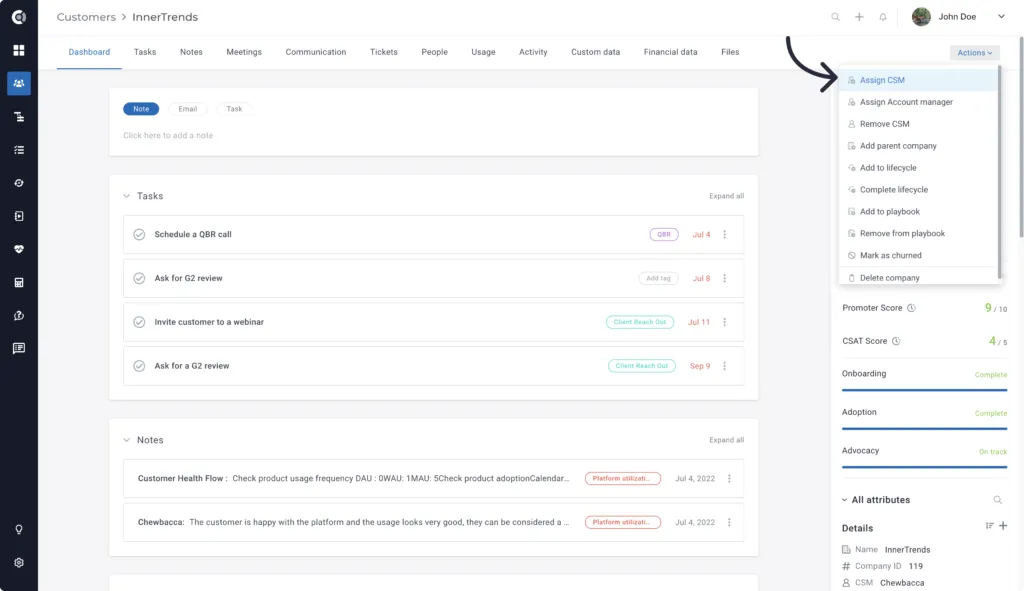Switch composer to Email

click(187, 109)
